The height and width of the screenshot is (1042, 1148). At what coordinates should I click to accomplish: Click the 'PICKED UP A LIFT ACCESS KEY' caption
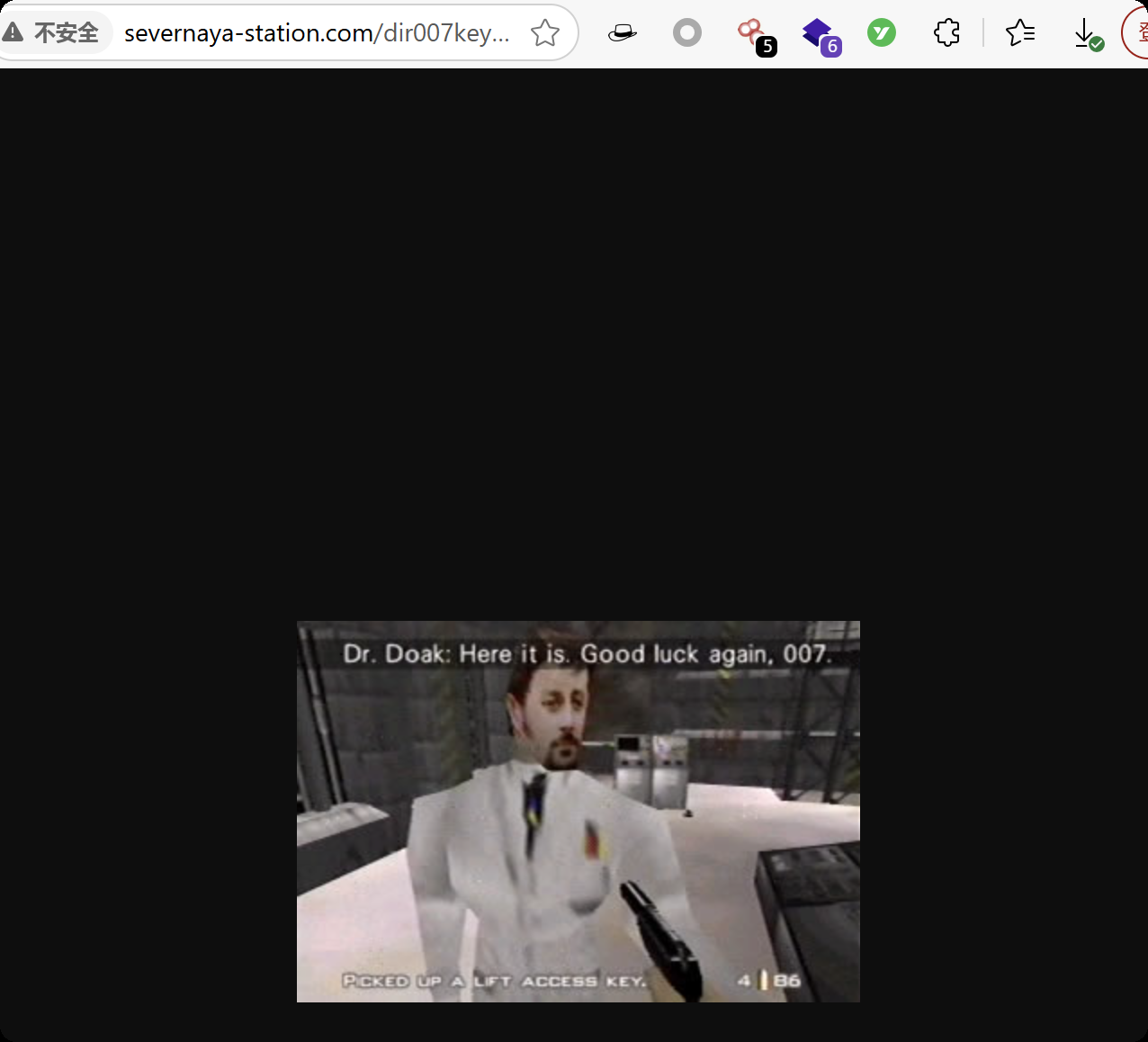494,983
